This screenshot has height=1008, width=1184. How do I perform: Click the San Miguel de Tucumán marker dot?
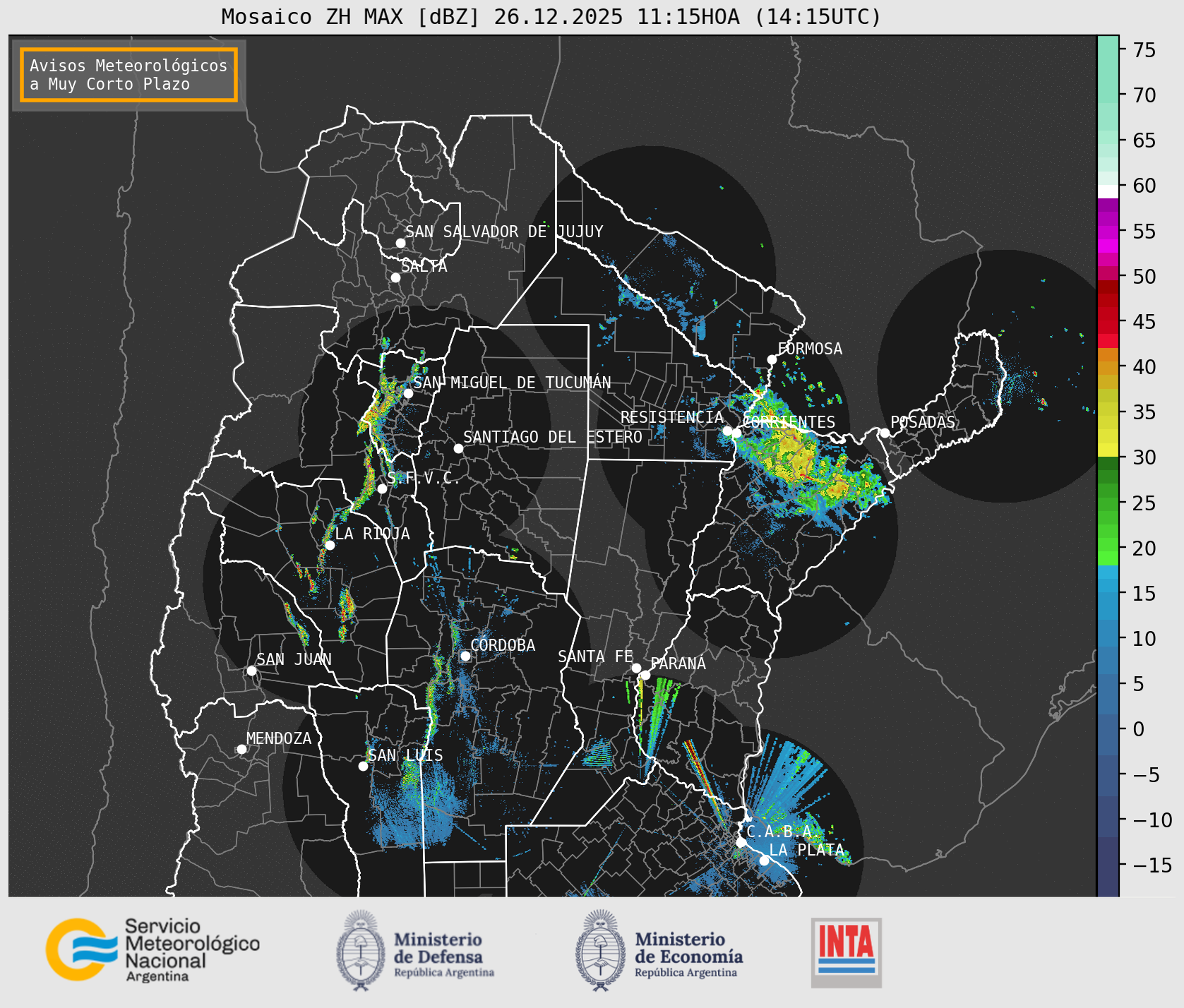408,393
